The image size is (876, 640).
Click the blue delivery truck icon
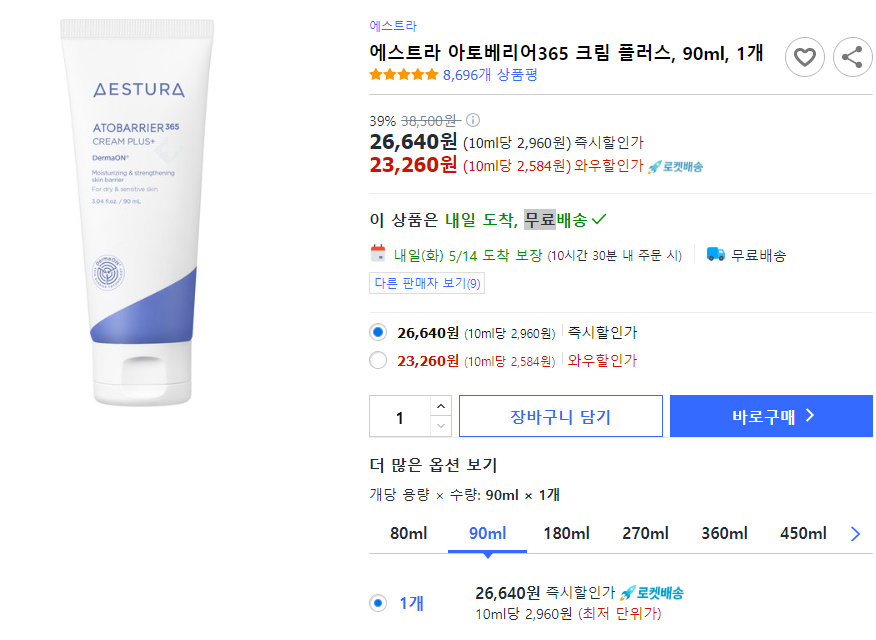click(x=716, y=255)
